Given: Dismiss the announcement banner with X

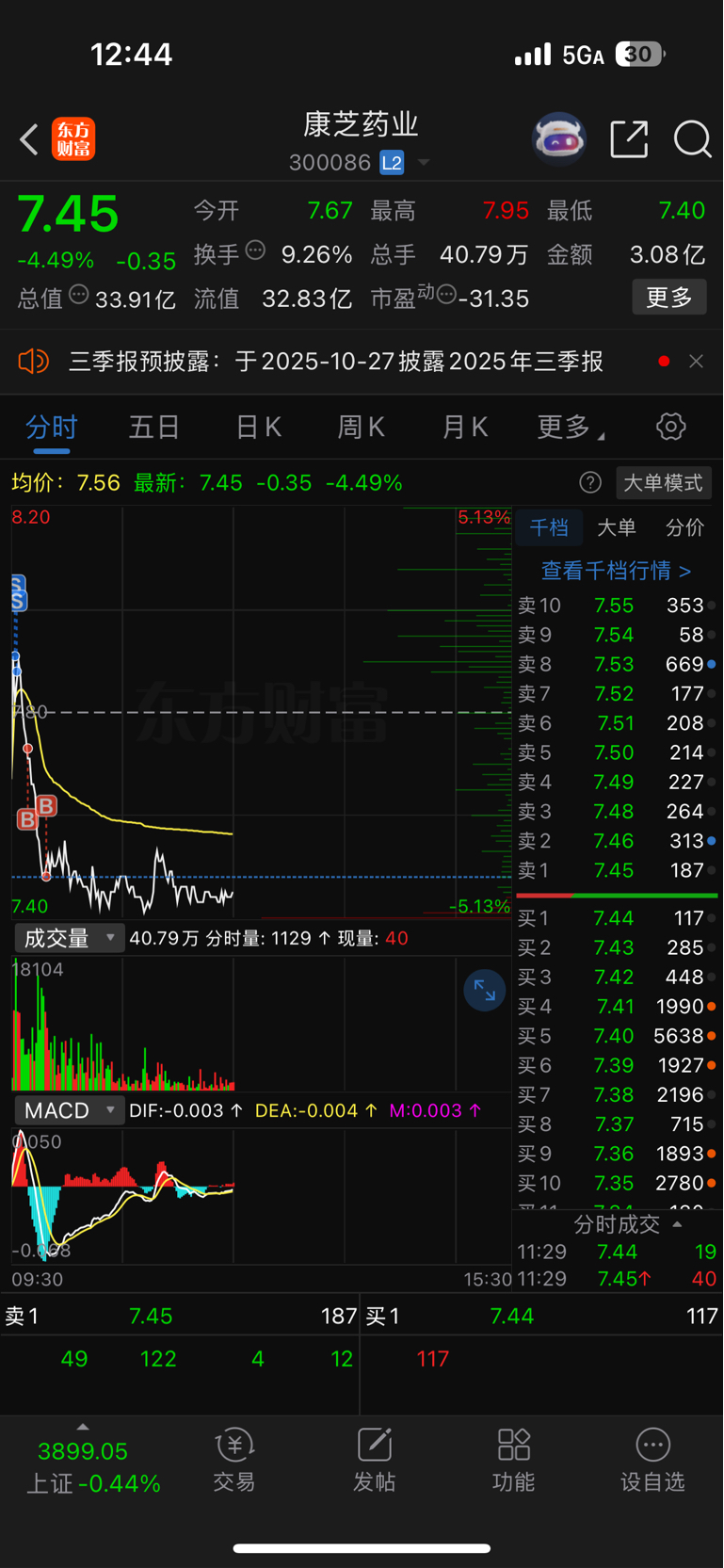Looking at the screenshot, I should [x=696, y=362].
